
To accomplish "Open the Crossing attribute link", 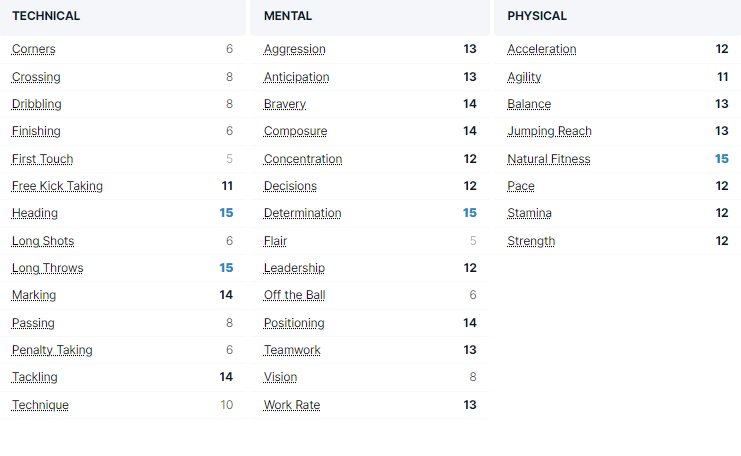I will (36, 77).
